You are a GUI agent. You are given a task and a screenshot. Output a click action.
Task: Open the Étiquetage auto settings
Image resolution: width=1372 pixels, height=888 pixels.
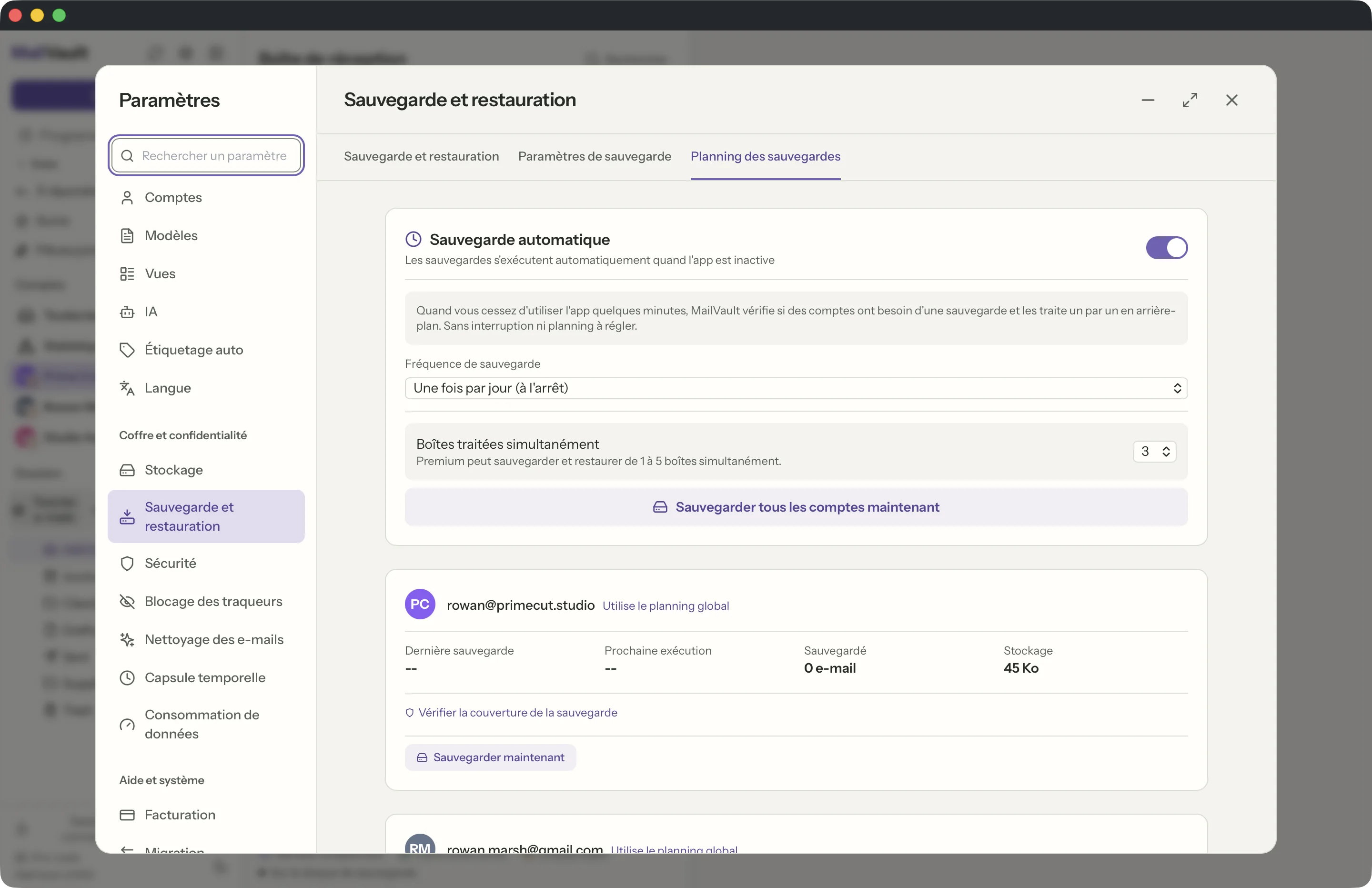click(x=206, y=349)
